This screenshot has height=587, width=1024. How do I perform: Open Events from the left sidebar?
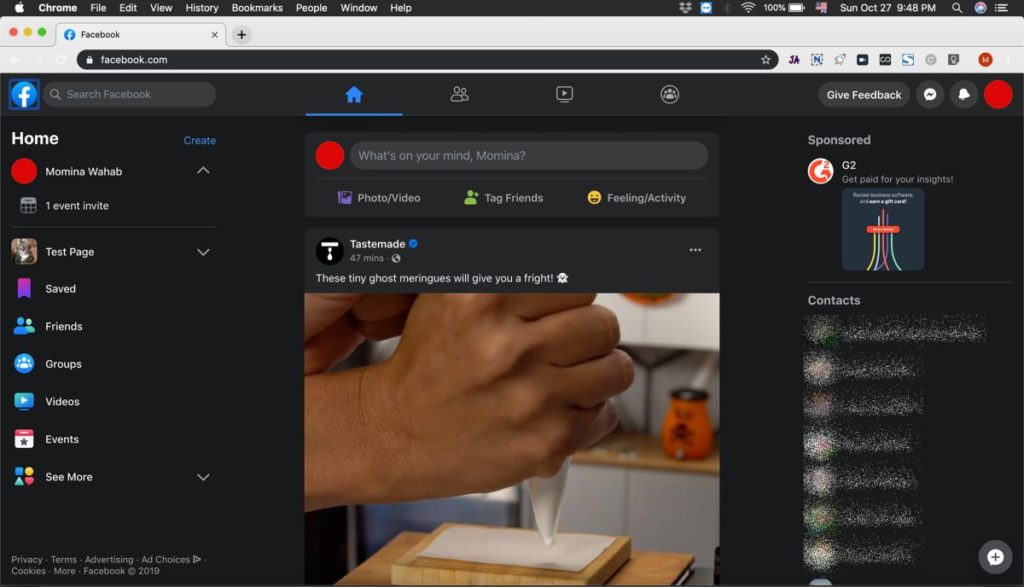pyautogui.click(x=62, y=438)
